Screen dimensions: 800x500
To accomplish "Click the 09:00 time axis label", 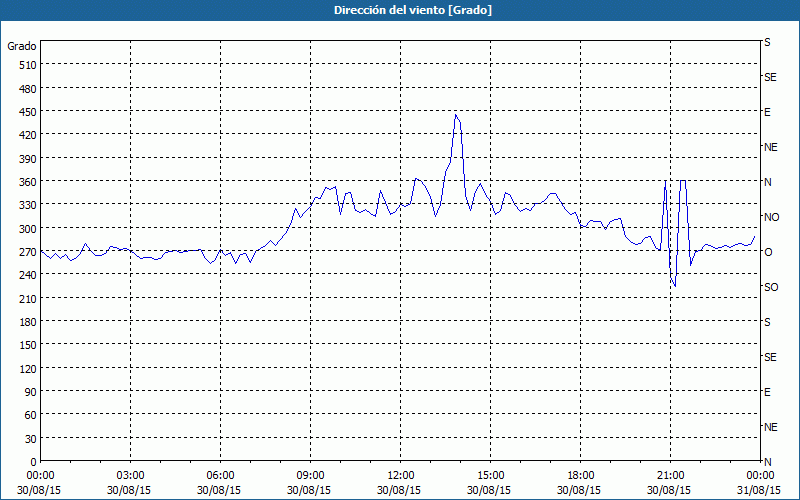I will pyautogui.click(x=310, y=476).
